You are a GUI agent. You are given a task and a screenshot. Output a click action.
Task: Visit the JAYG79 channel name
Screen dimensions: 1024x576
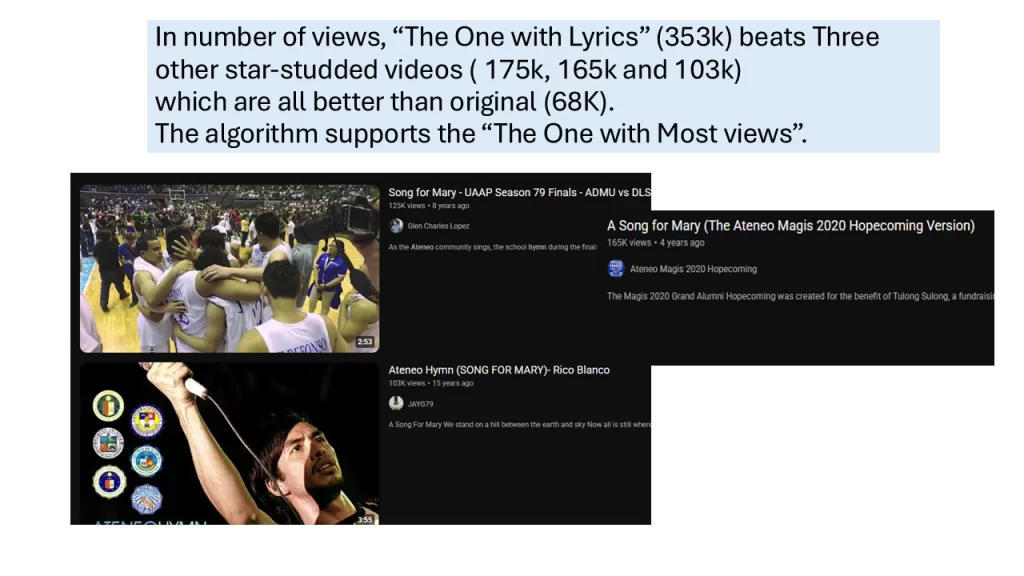click(421, 404)
